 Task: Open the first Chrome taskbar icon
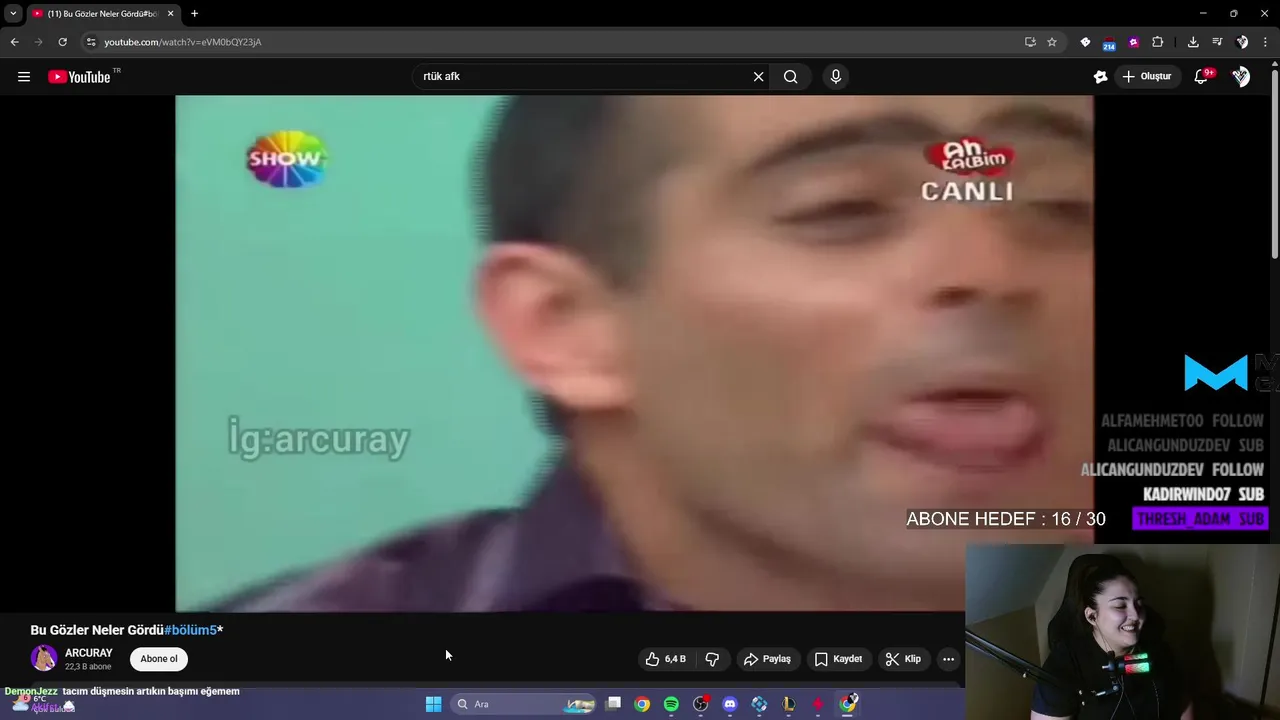click(x=642, y=704)
